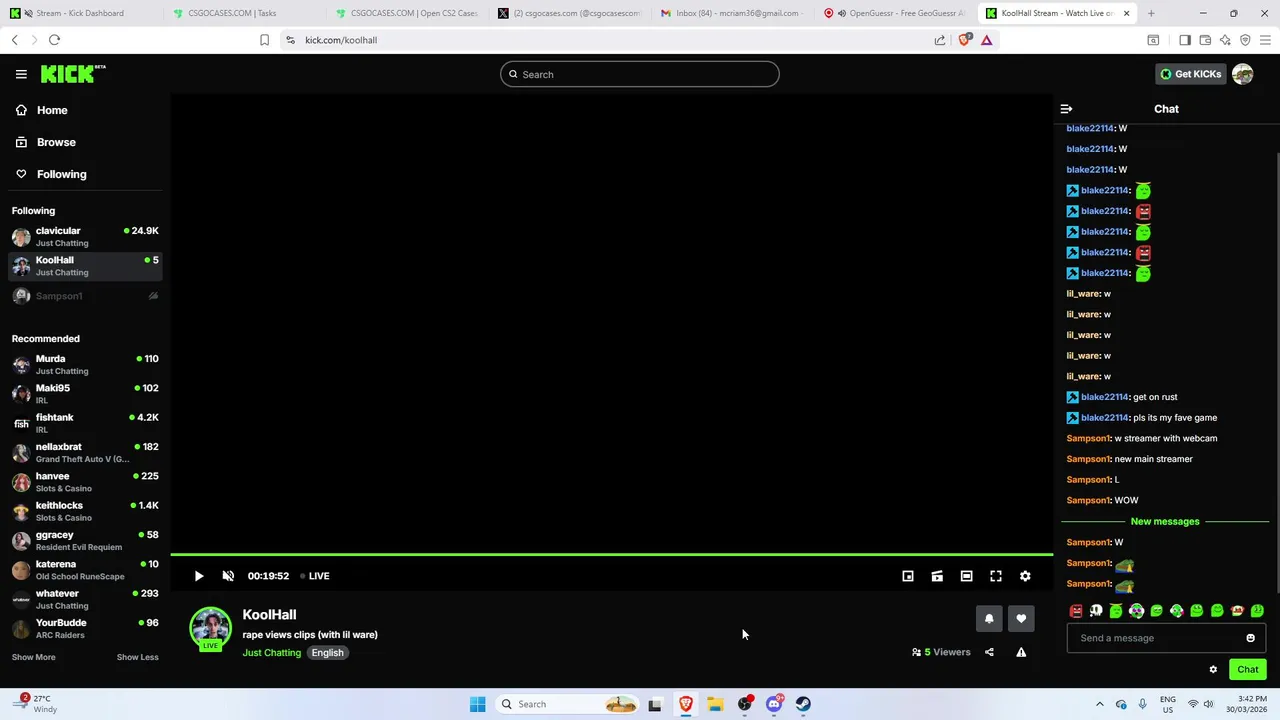
Task: Report the stream using the warning icon
Action: 1021,652
